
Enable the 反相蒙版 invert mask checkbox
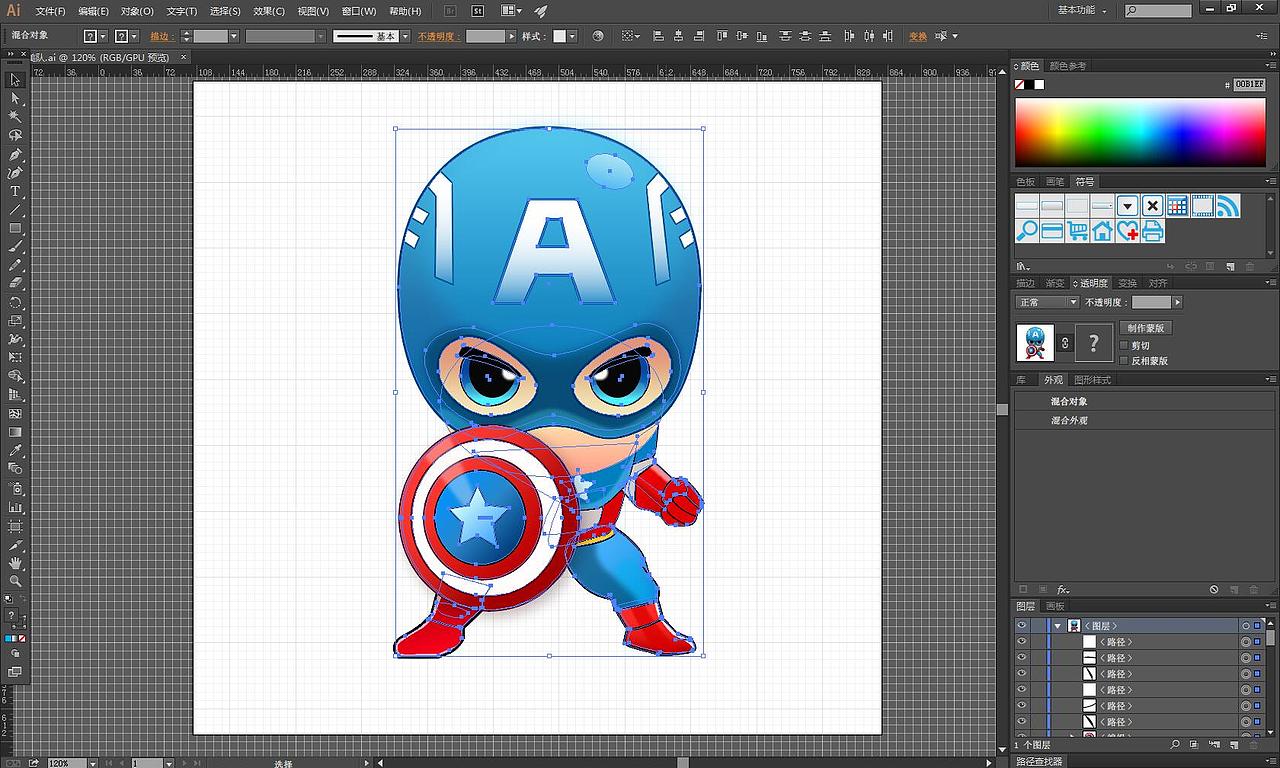tap(1124, 360)
